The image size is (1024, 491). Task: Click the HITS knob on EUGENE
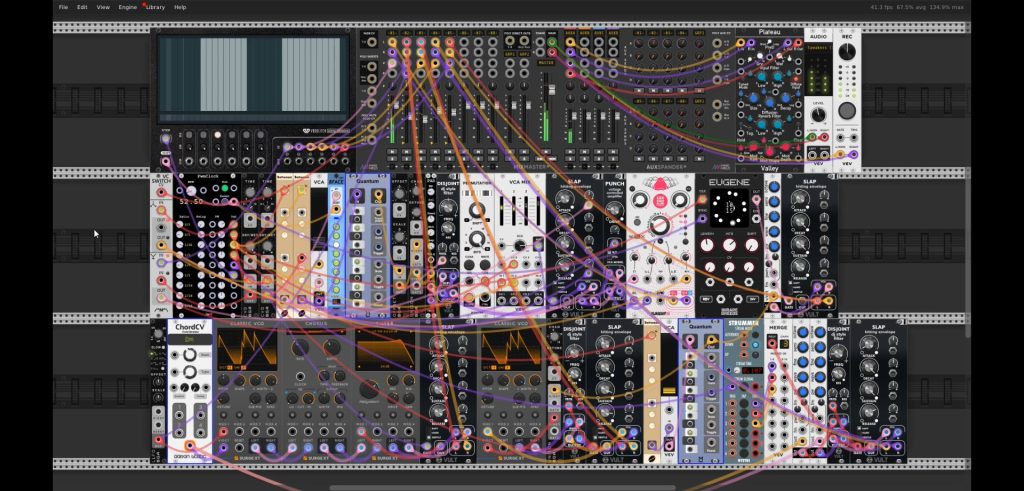729,246
